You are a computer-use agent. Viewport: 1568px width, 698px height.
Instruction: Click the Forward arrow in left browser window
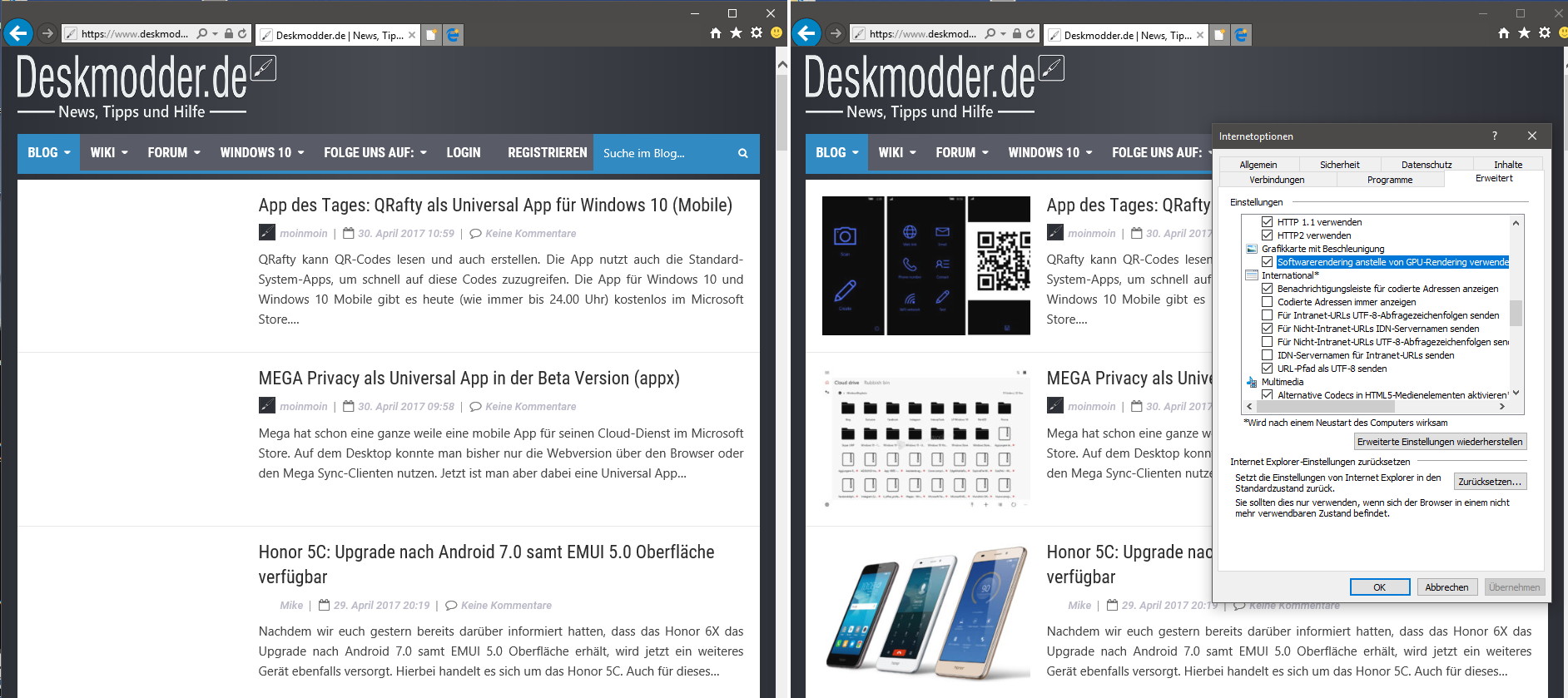pyautogui.click(x=47, y=33)
